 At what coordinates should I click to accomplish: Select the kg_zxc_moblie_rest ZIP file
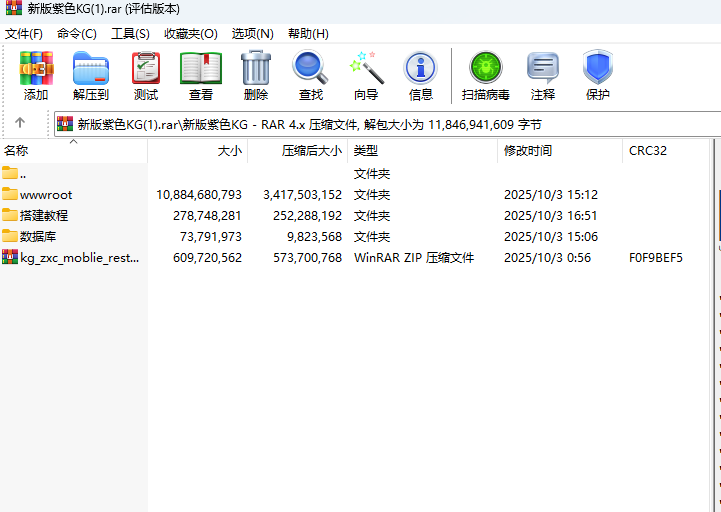click(79, 258)
